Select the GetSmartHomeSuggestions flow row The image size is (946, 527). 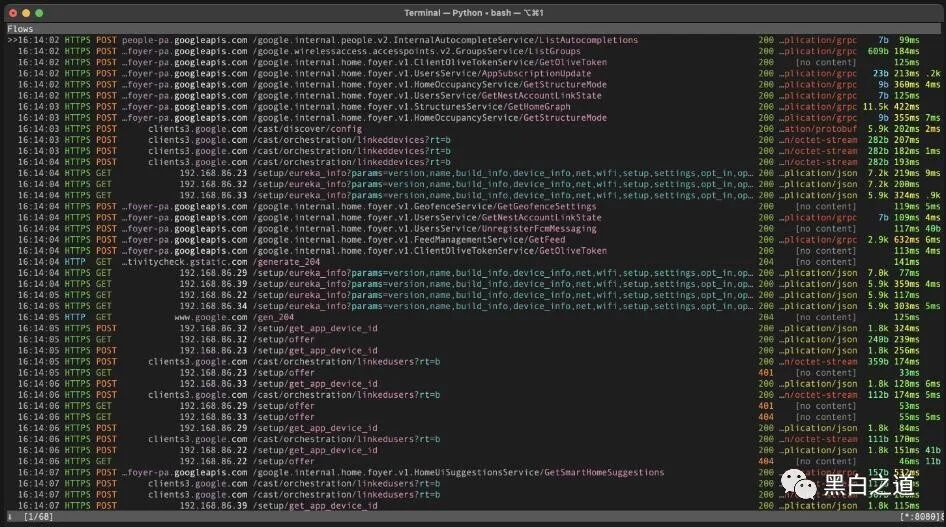pos(473,473)
